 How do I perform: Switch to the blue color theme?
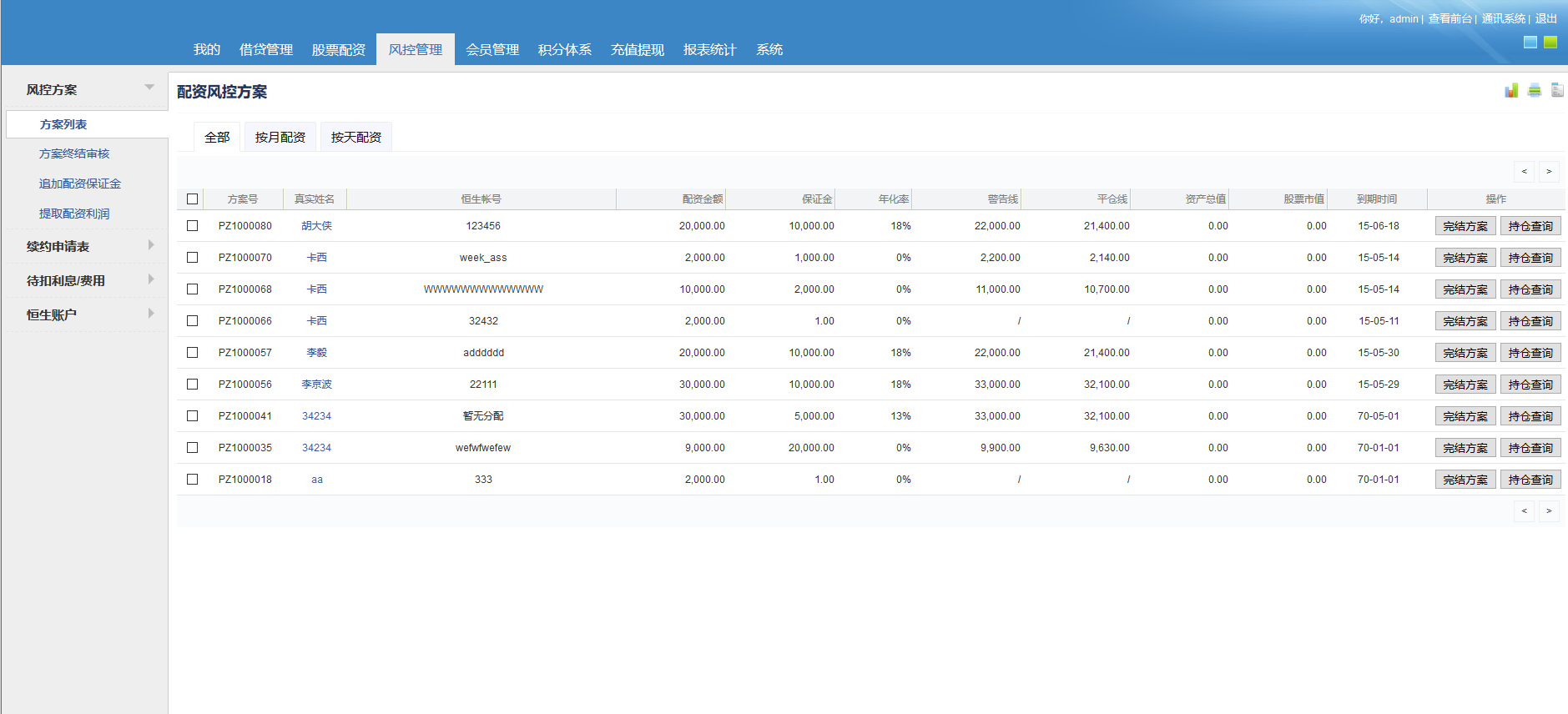[x=1530, y=43]
